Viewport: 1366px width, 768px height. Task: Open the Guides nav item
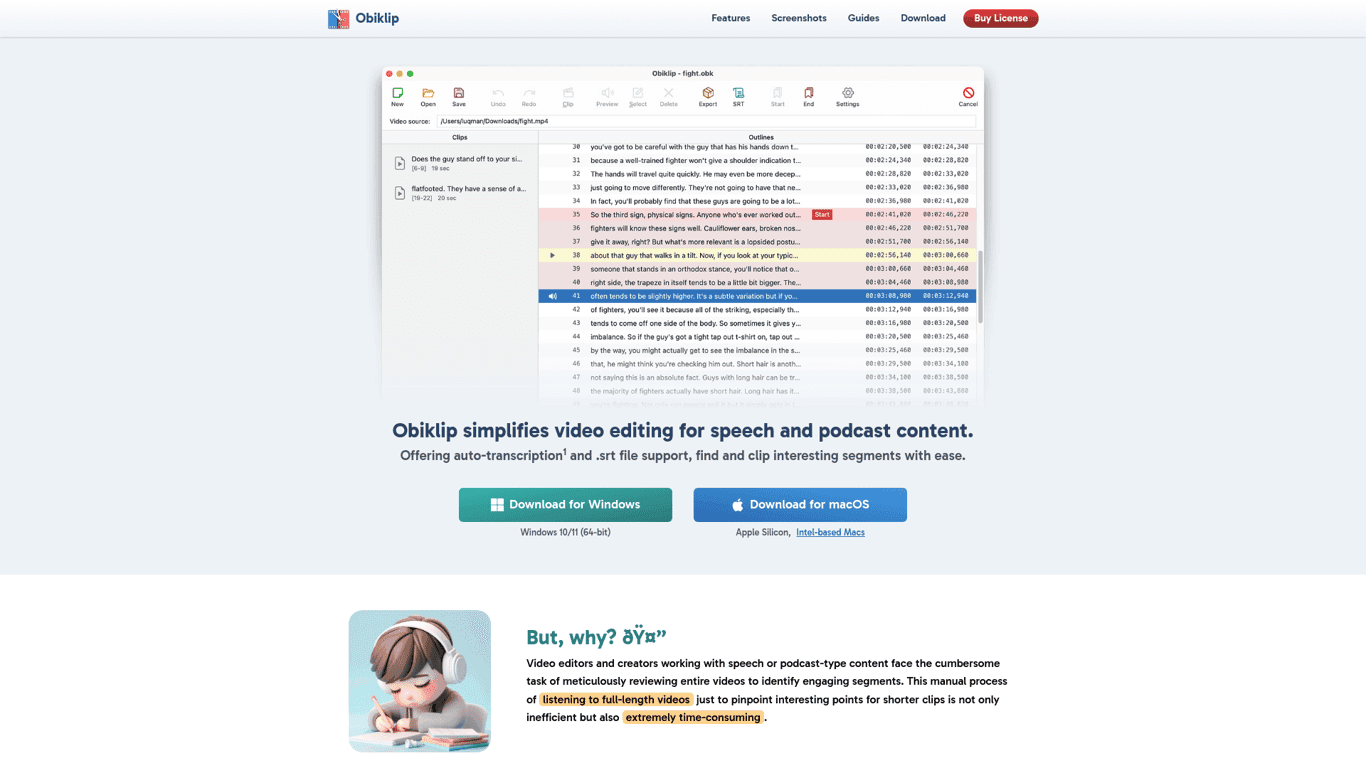(x=864, y=18)
